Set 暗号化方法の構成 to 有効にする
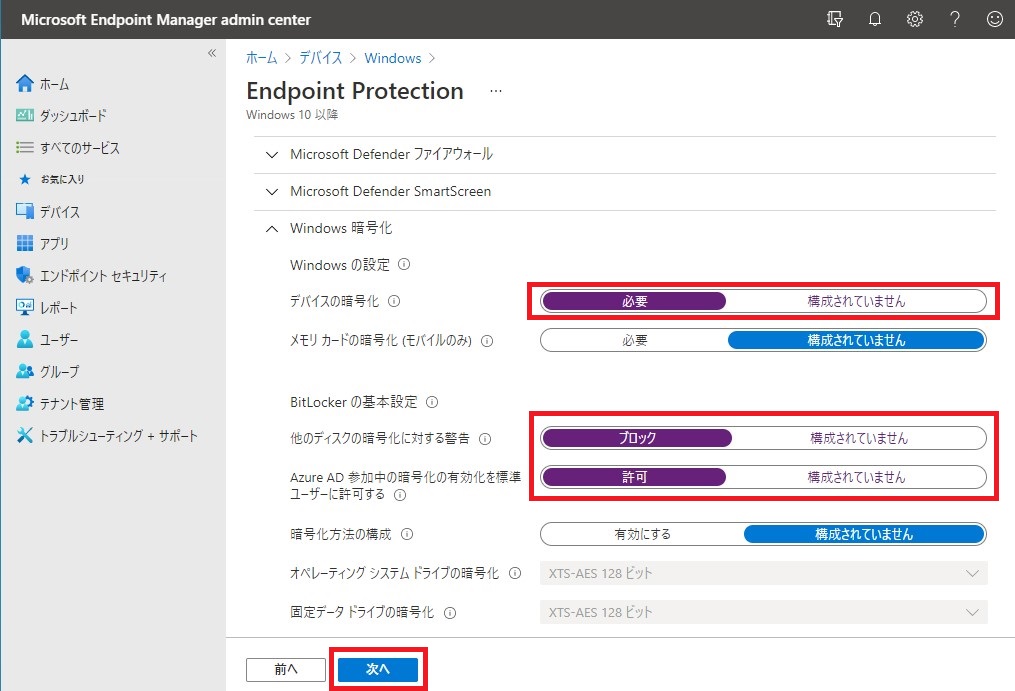This screenshot has height=691, width=1015. [642, 534]
